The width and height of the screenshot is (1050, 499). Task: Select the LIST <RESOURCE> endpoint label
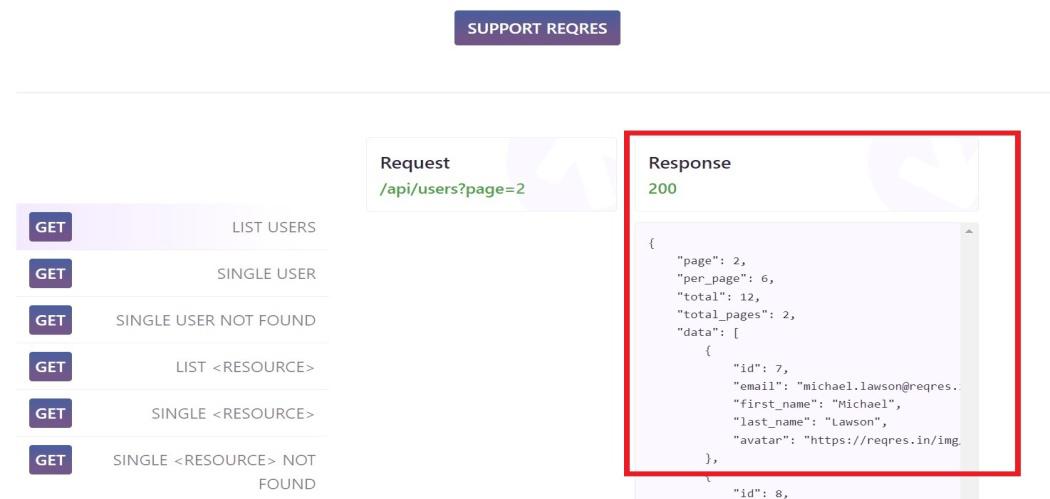245,367
